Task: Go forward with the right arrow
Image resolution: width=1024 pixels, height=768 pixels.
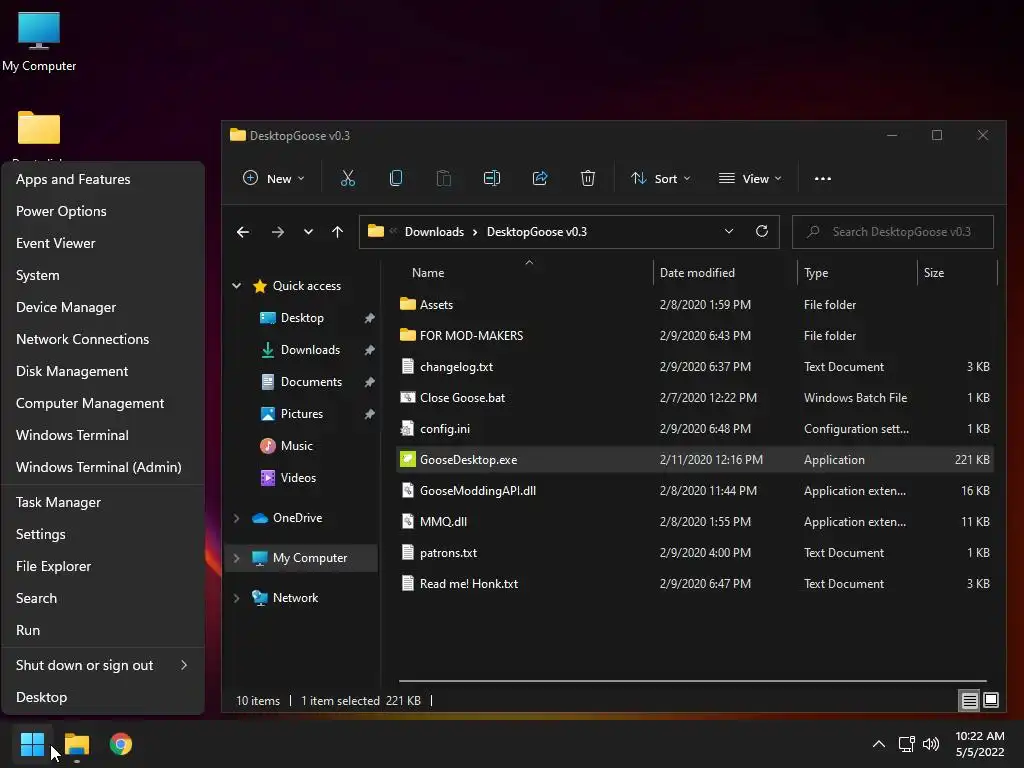Action: coord(278,232)
